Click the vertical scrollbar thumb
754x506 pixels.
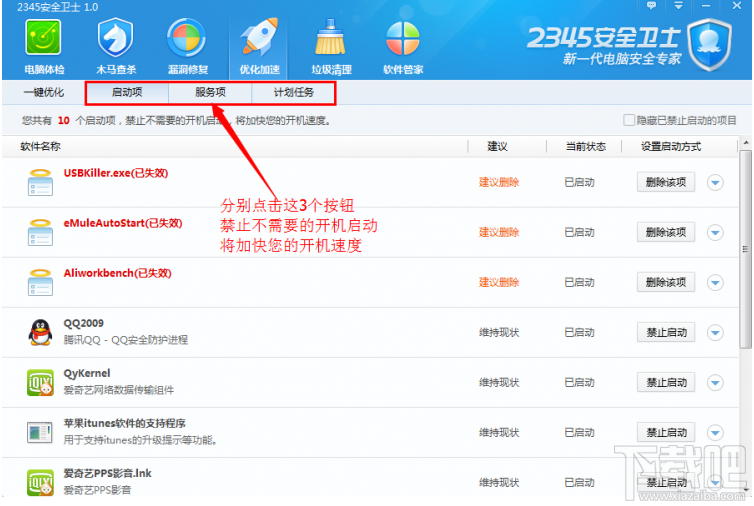pyautogui.click(x=746, y=249)
